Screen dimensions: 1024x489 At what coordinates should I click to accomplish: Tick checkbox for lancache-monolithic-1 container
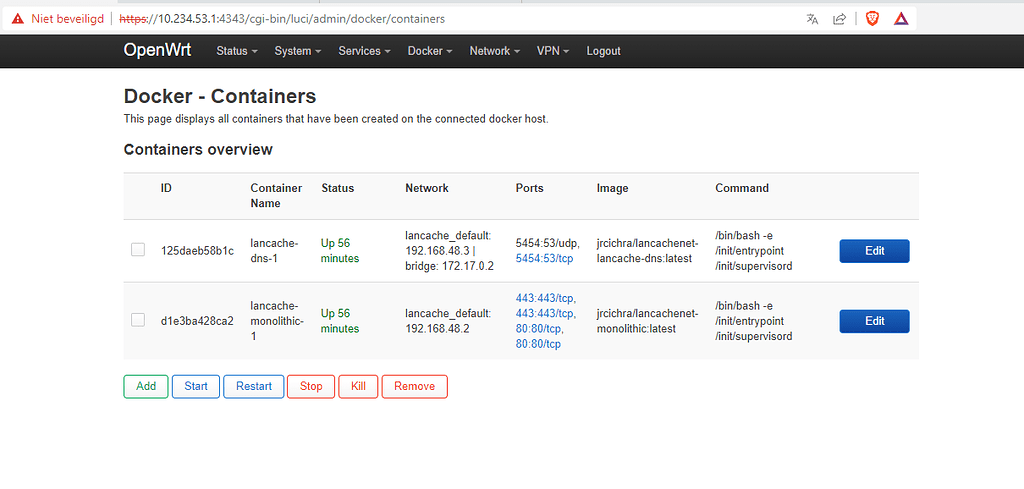click(138, 320)
